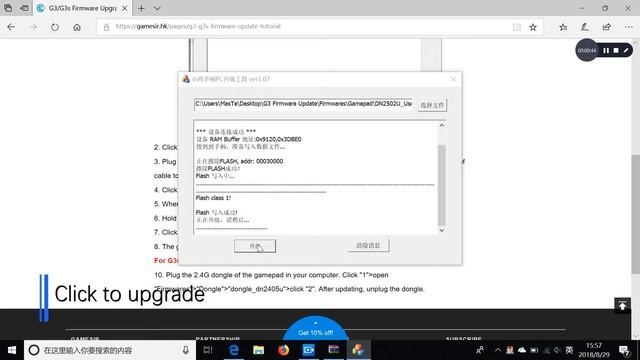
Task: Stop the screen recording
Action: click(x=616, y=50)
